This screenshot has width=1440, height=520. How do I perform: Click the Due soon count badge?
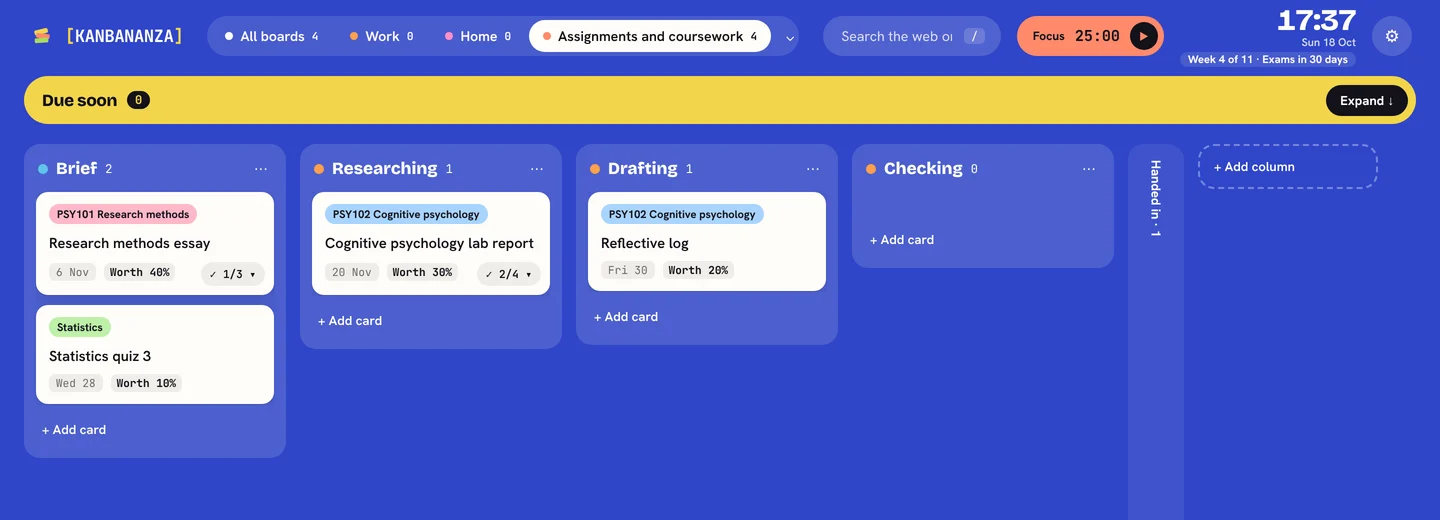[x=139, y=100]
